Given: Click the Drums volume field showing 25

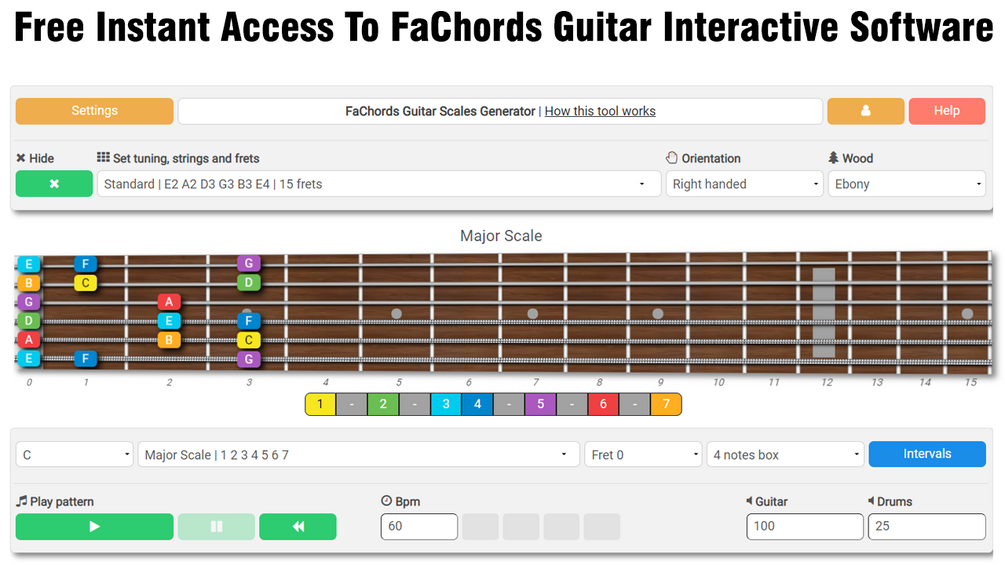Looking at the screenshot, I should pos(927,527).
